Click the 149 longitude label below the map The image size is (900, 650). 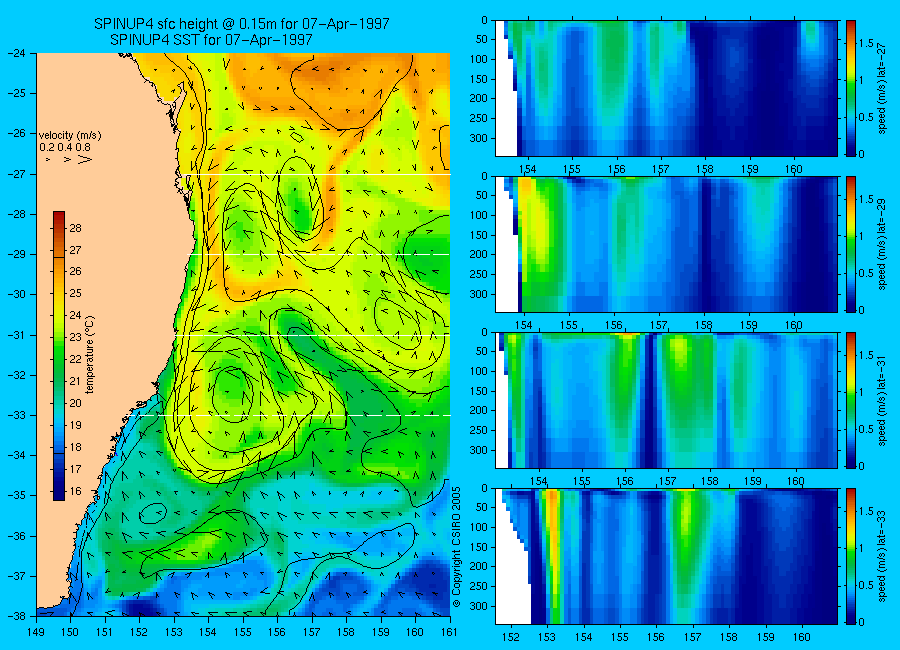(36, 632)
